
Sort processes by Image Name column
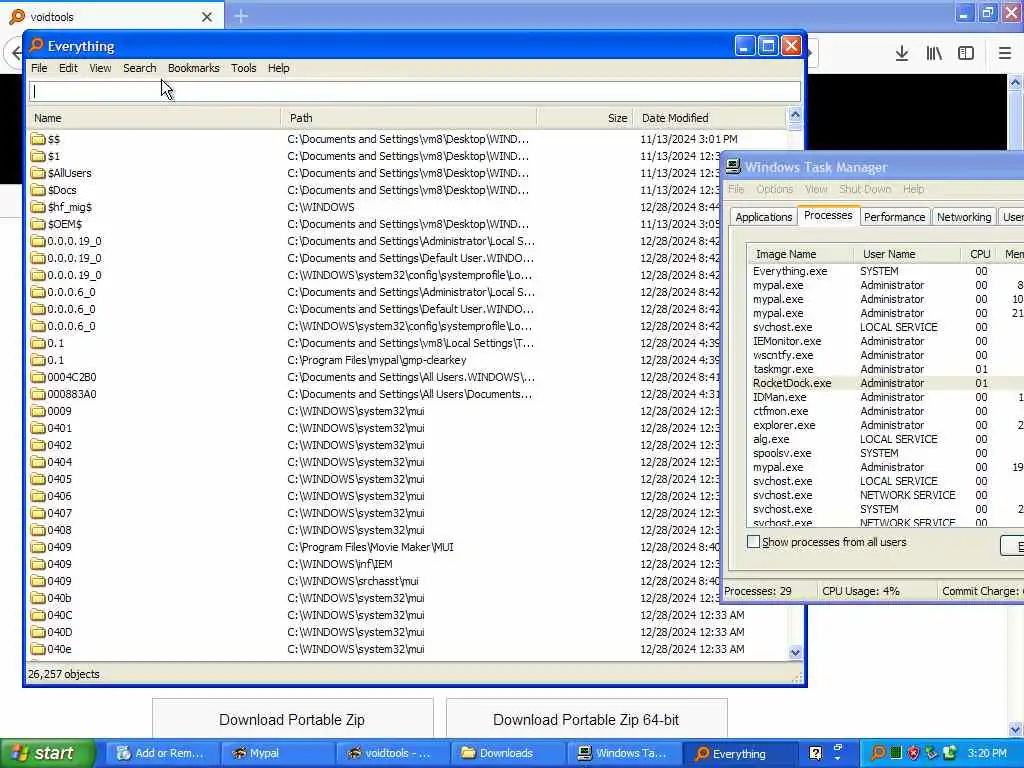click(x=801, y=254)
